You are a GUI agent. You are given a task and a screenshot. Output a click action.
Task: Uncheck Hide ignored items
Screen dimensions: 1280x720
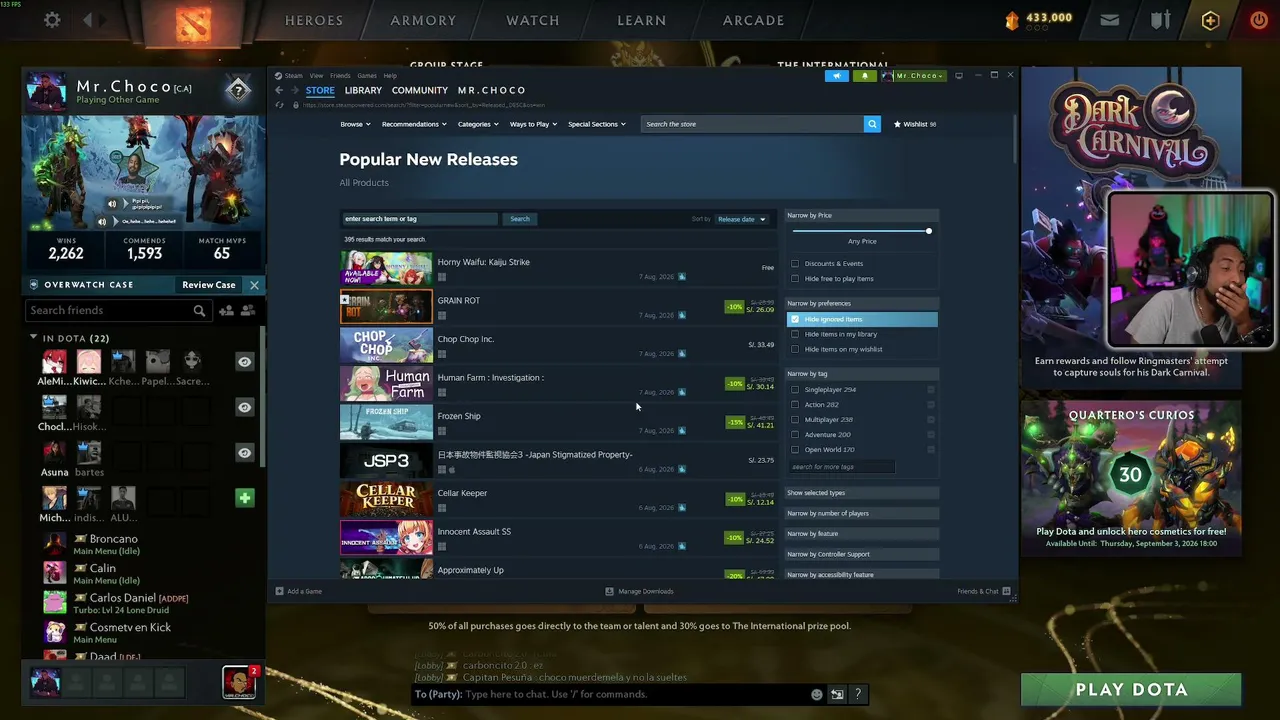(x=795, y=319)
